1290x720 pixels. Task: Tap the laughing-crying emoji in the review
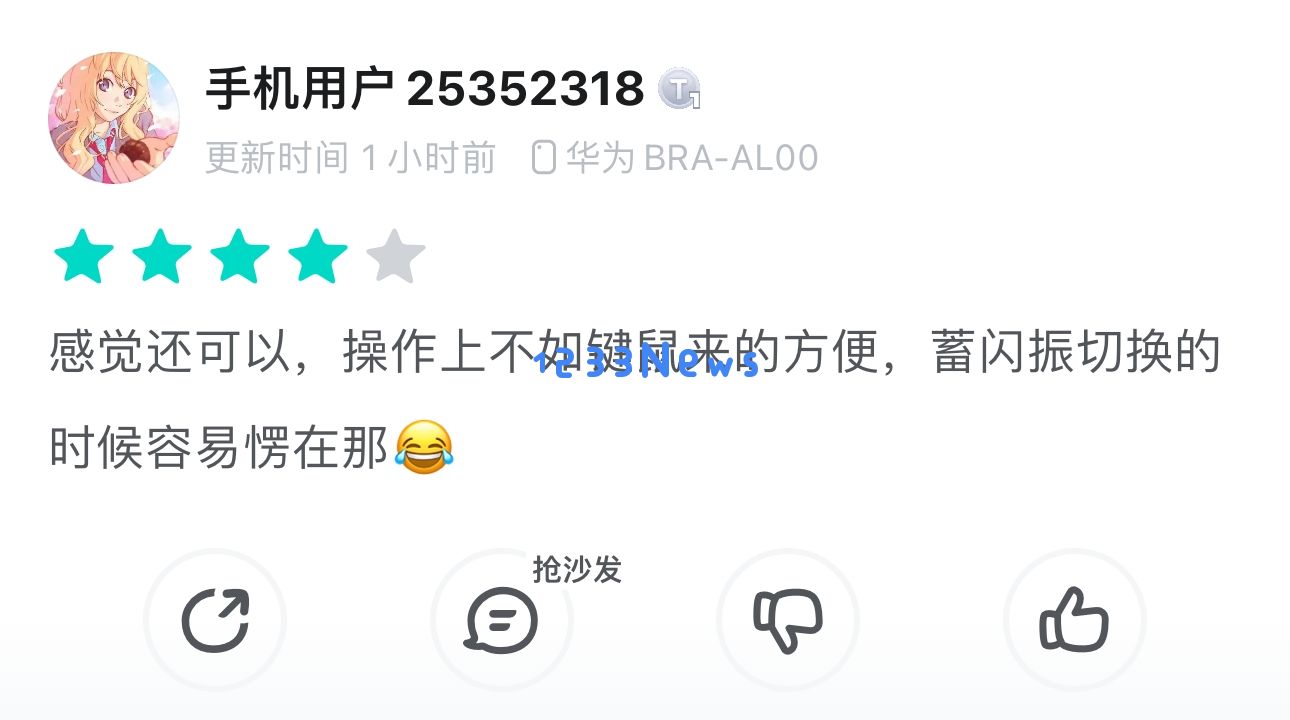424,448
